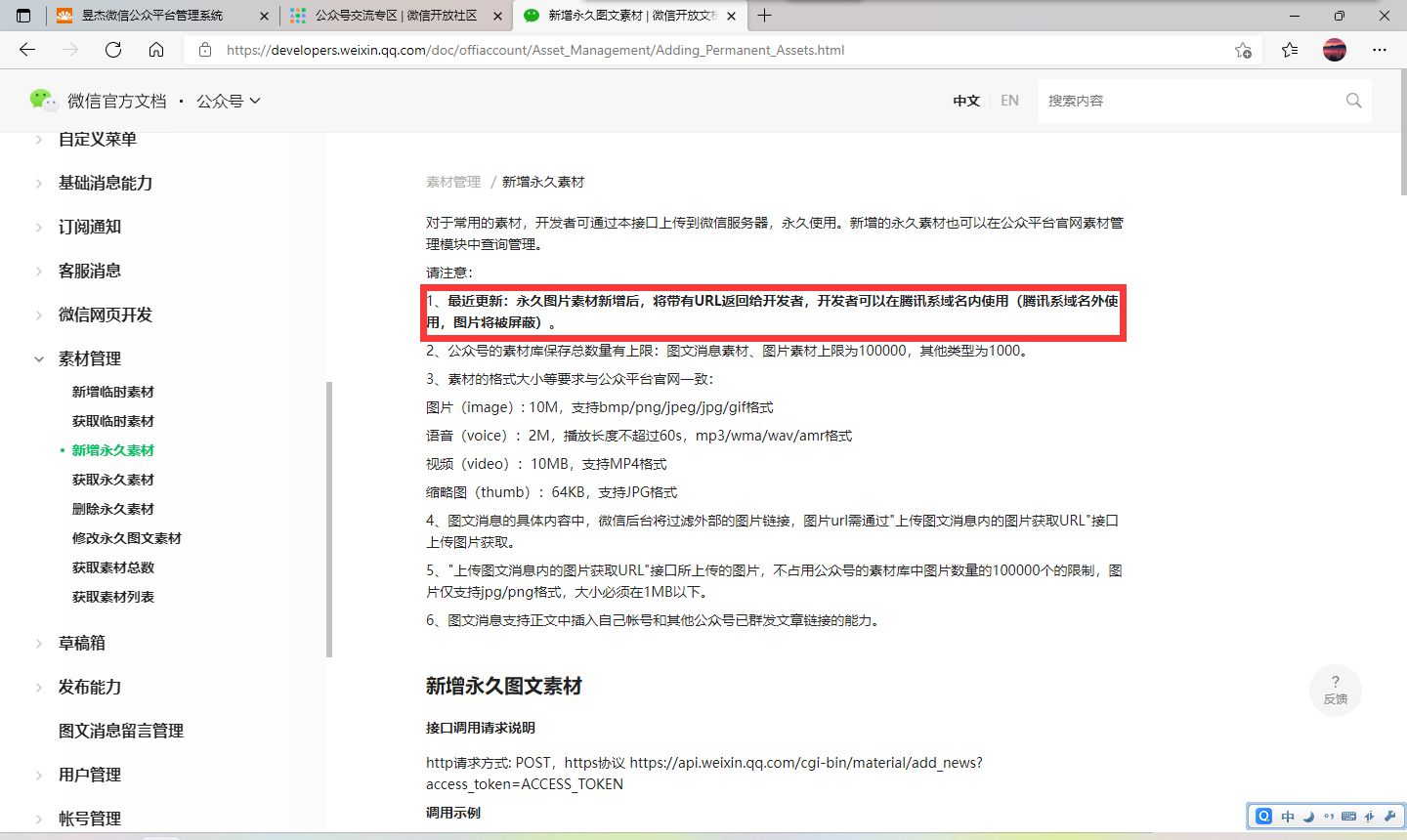Toggle the 中 Chinese/English input mode
The width and height of the screenshot is (1407, 840).
click(1288, 817)
